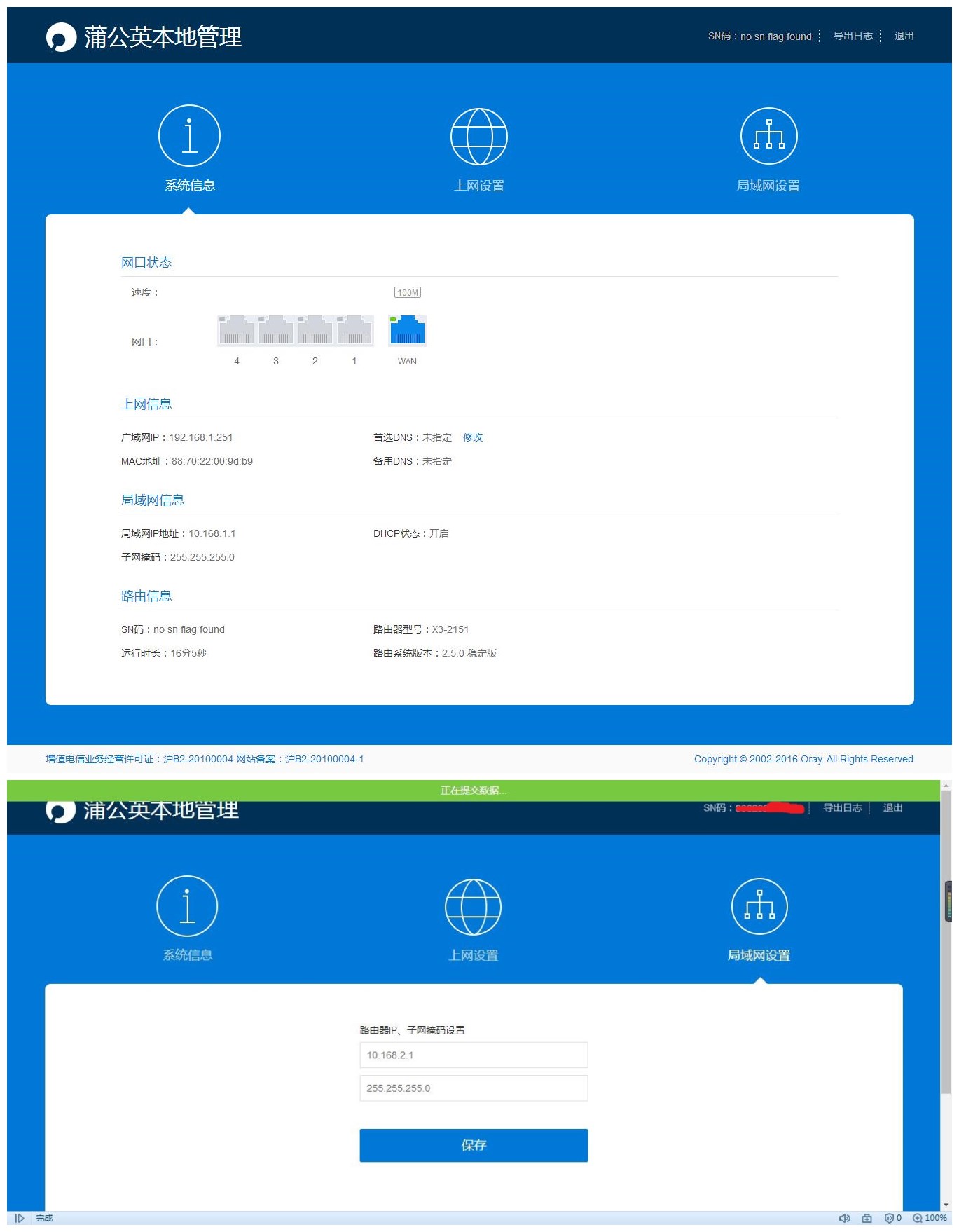Click the 网口状态 section heading
The height and width of the screenshot is (1232, 959).
click(x=146, y=263)
